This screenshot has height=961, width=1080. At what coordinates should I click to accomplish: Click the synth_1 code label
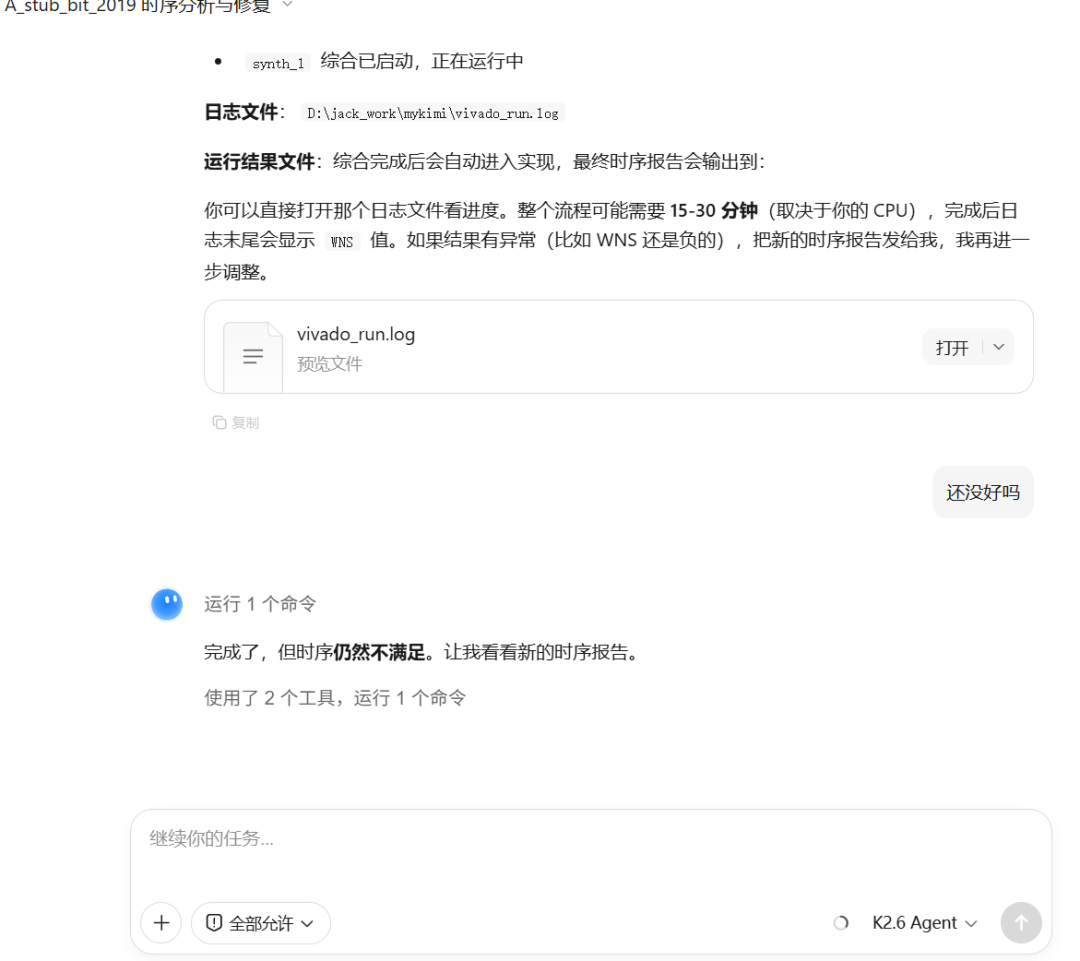tap(278, 63)
